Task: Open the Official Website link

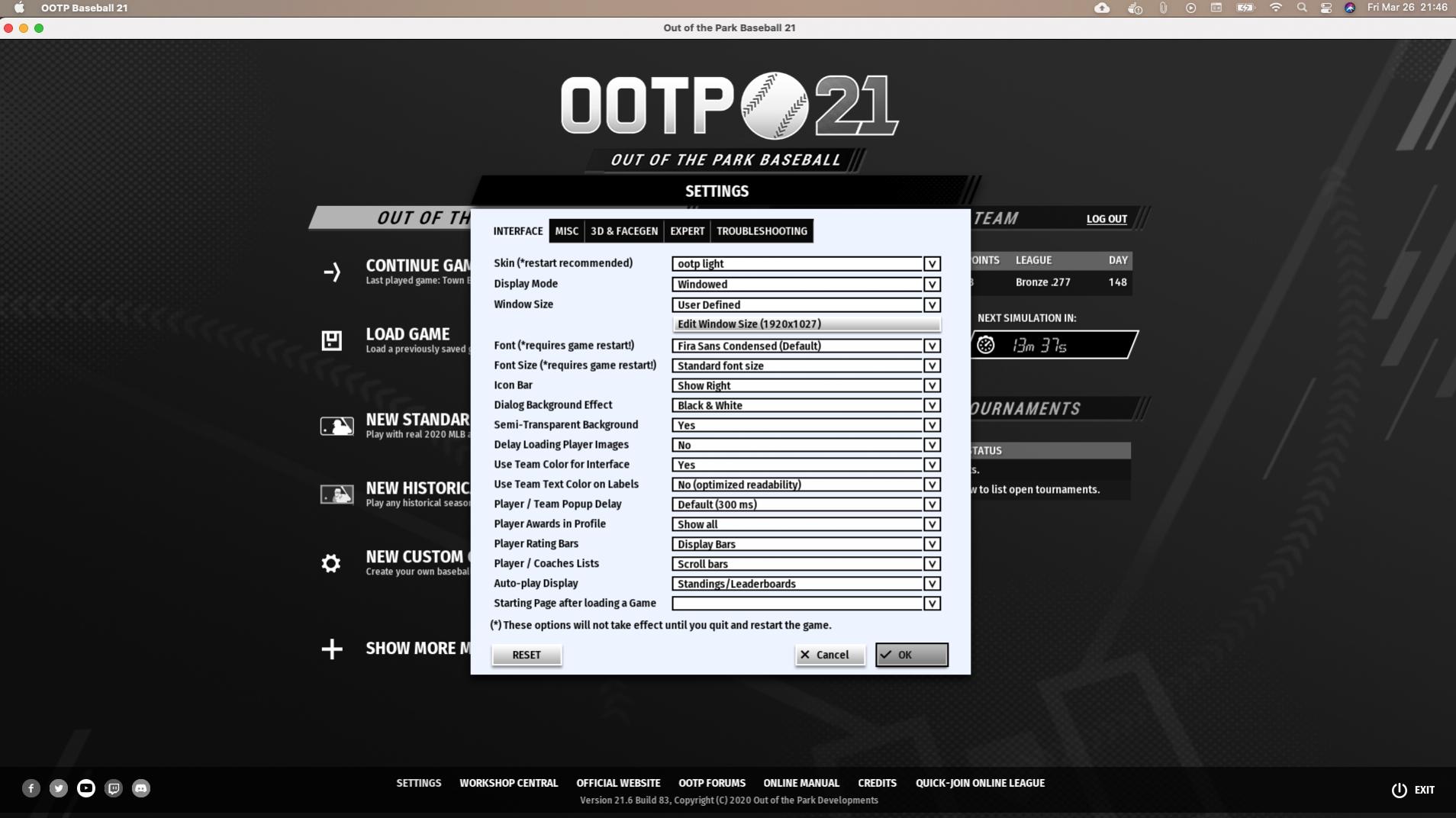Action: pyautogui.click(x=618, y=784)
